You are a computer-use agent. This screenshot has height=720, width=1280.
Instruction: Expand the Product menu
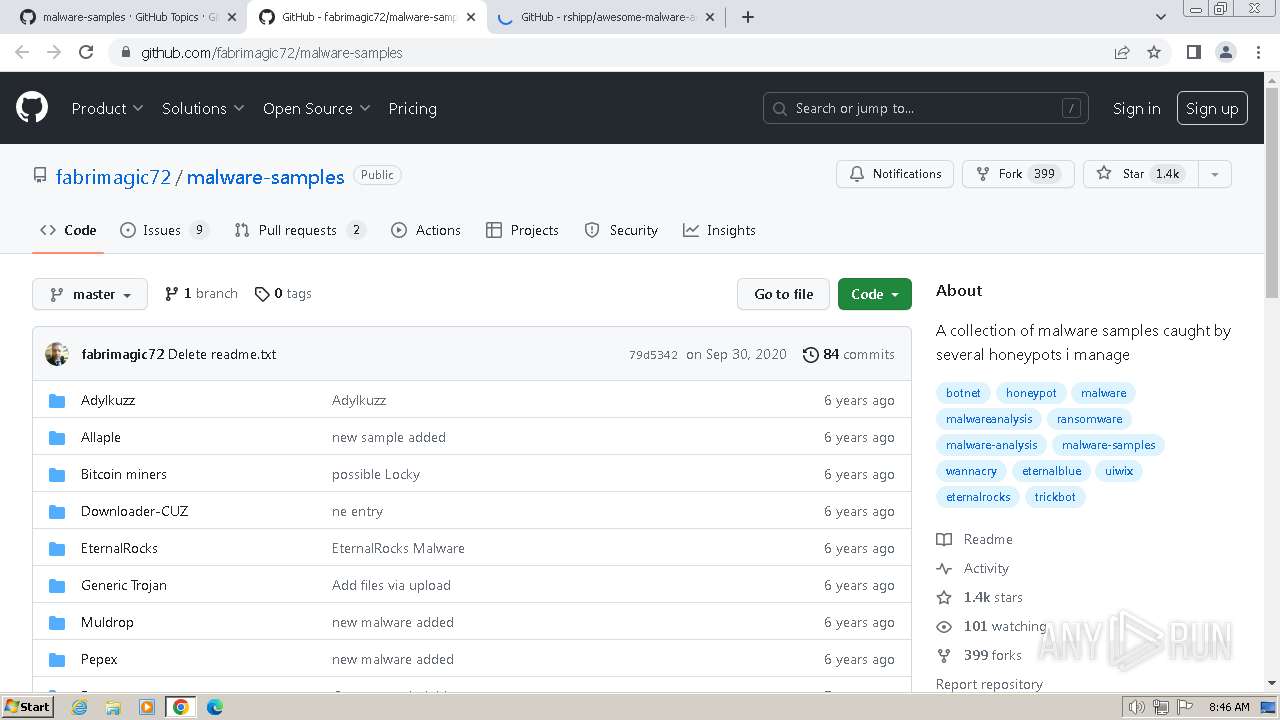(107, 108)
